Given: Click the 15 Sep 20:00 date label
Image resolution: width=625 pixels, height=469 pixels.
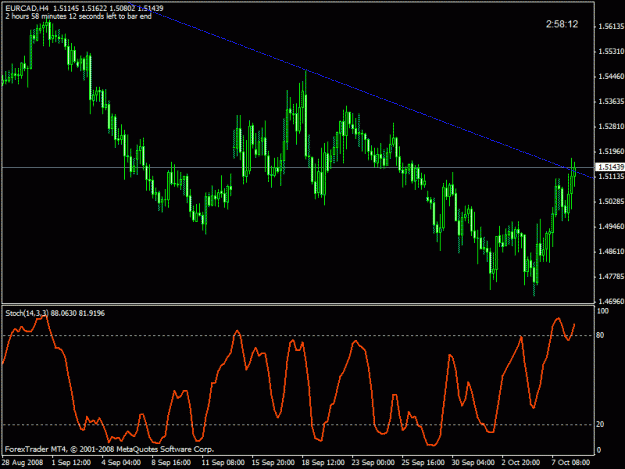Looking at the screenshot, I should click(x=273, y=463).
